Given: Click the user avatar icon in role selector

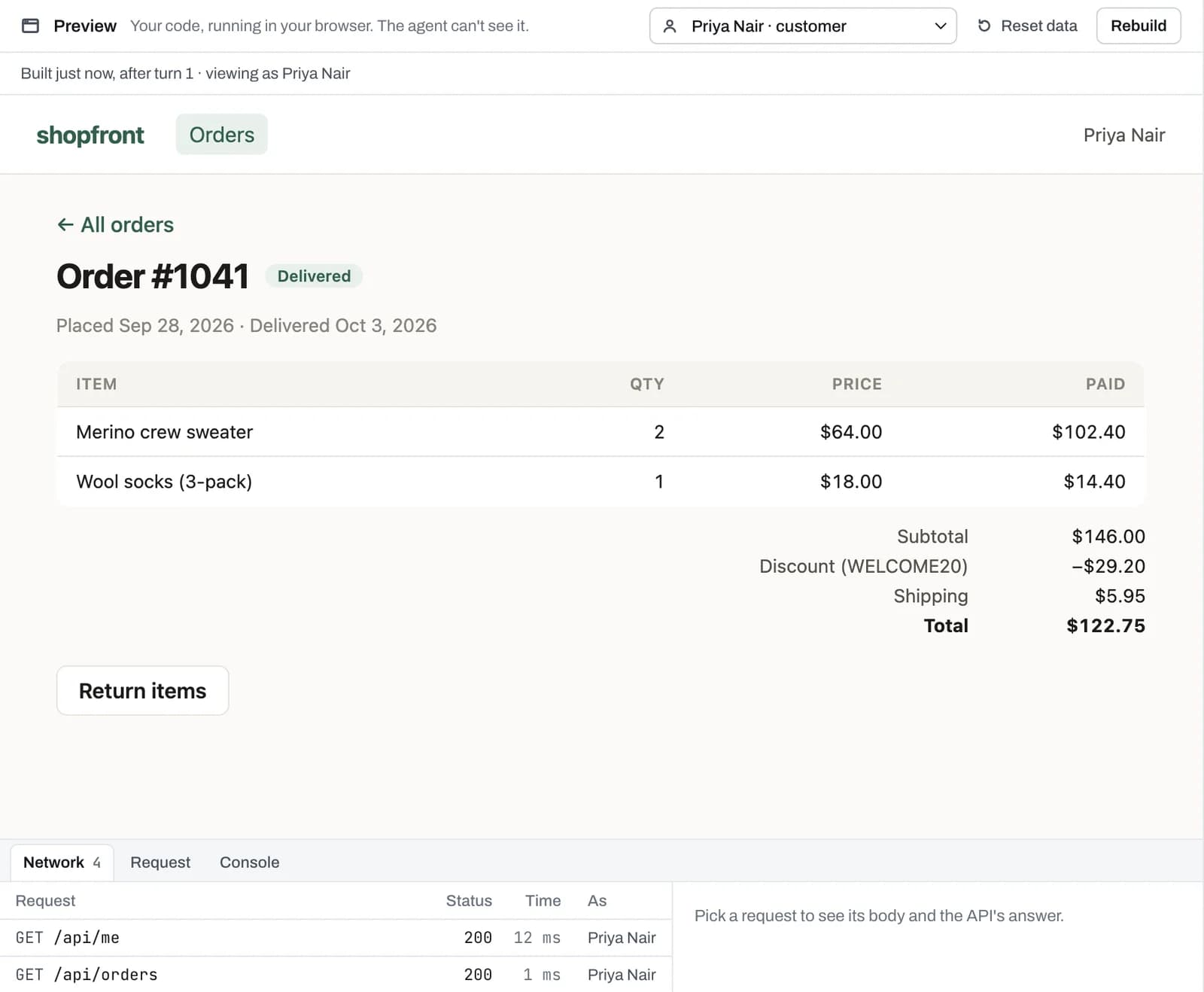Looking at the screenshot, I should pos(669,26).
